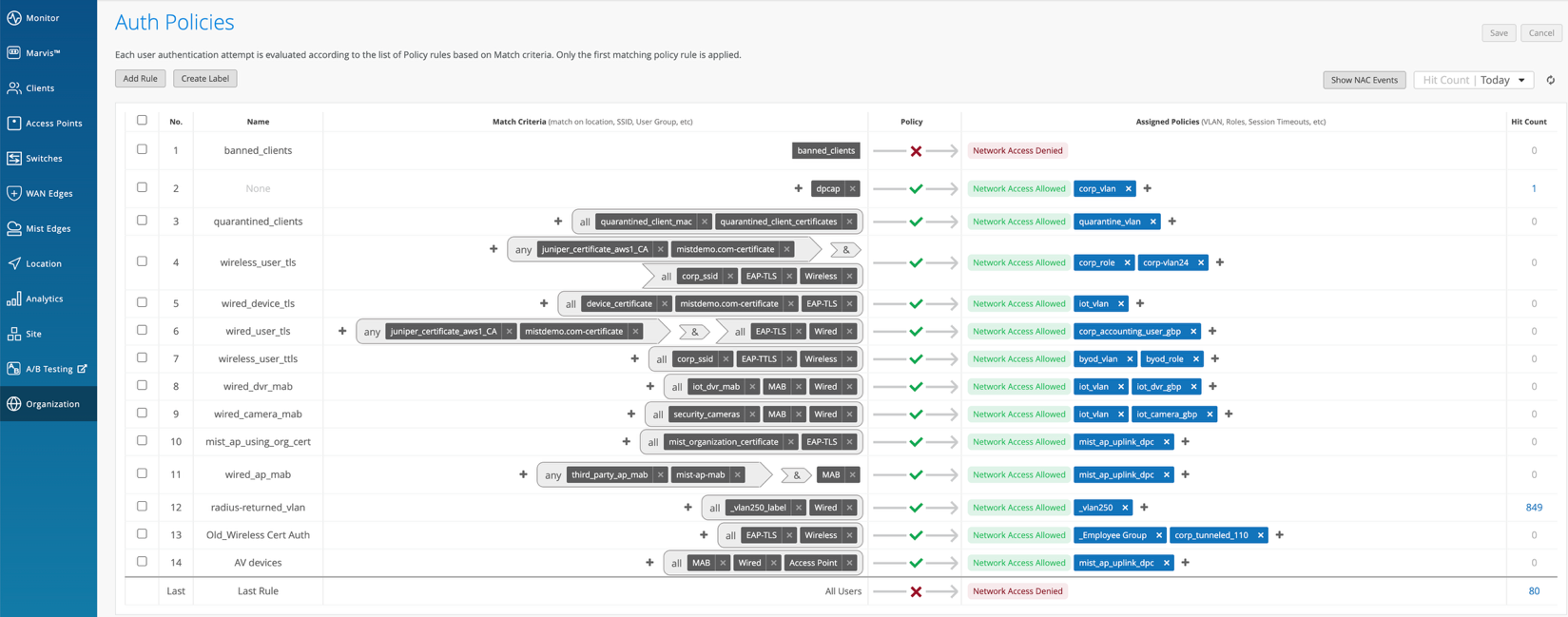Add match criteria to quarantined_clients rule
This screenshot has height=617, width=1568.
[558, 222]
